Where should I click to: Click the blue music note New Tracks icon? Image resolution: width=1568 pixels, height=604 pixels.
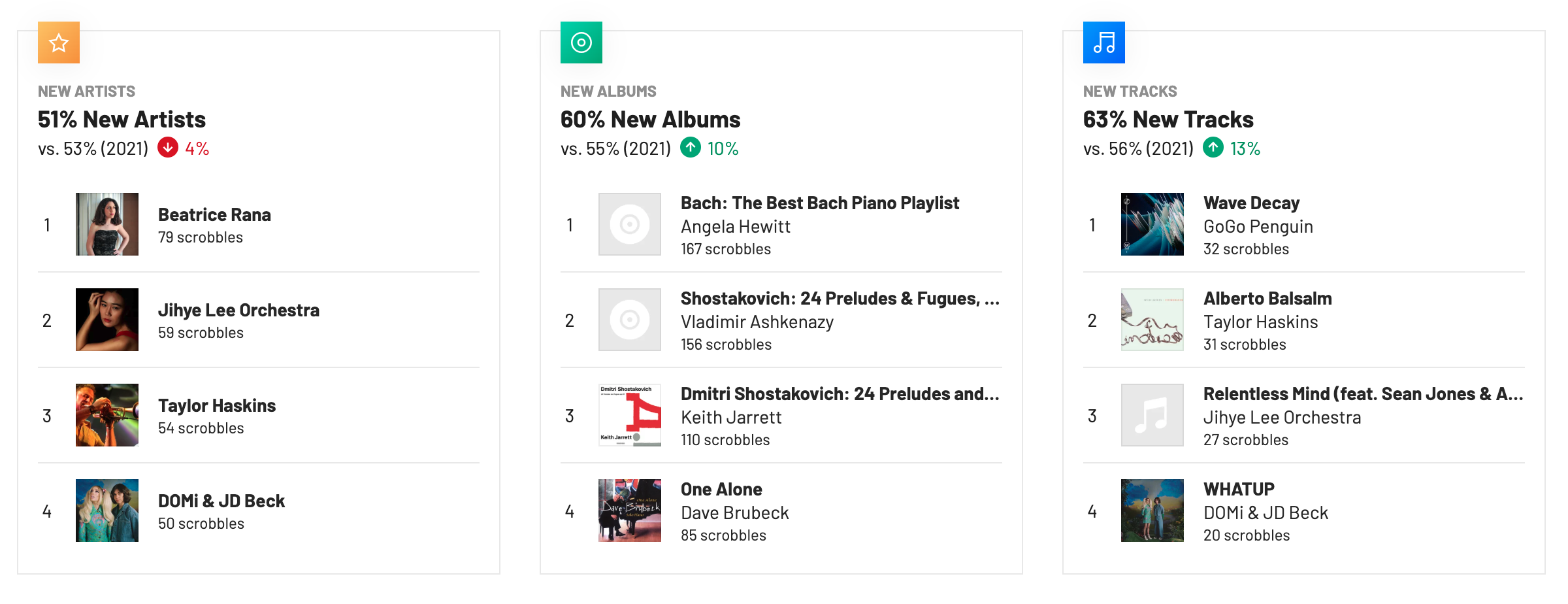tap(1104, 42)
